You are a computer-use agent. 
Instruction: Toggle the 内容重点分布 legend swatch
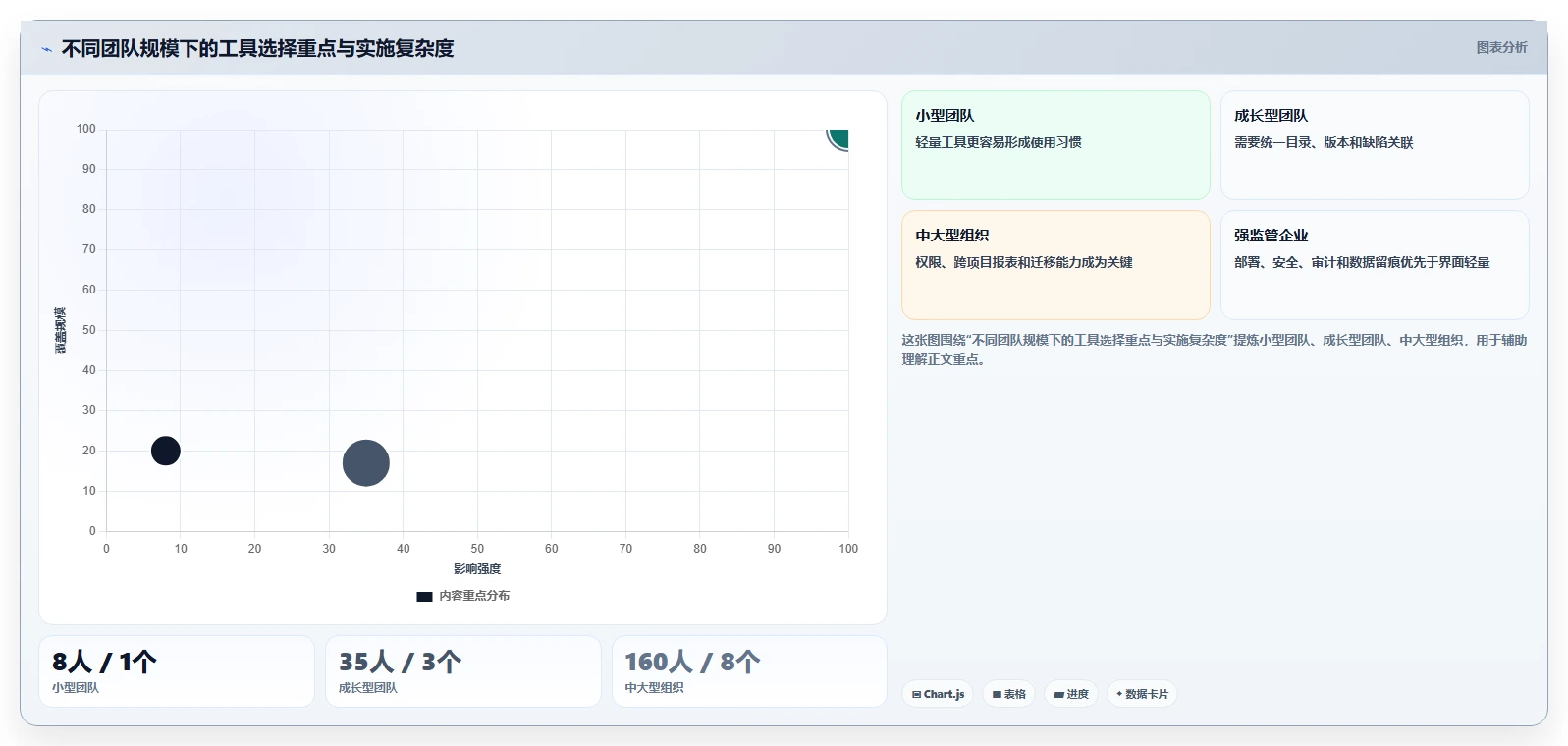tap(424, 596)
